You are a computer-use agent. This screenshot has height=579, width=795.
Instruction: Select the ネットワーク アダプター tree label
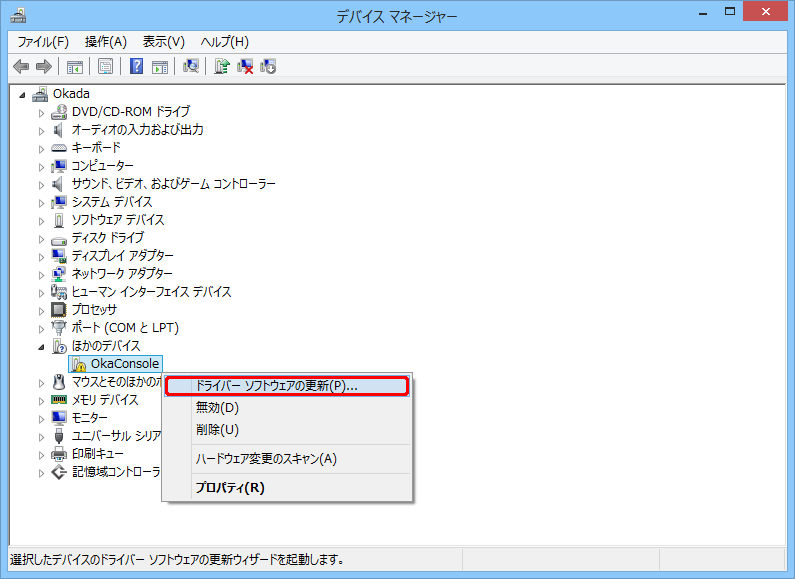tap(122, 274)
